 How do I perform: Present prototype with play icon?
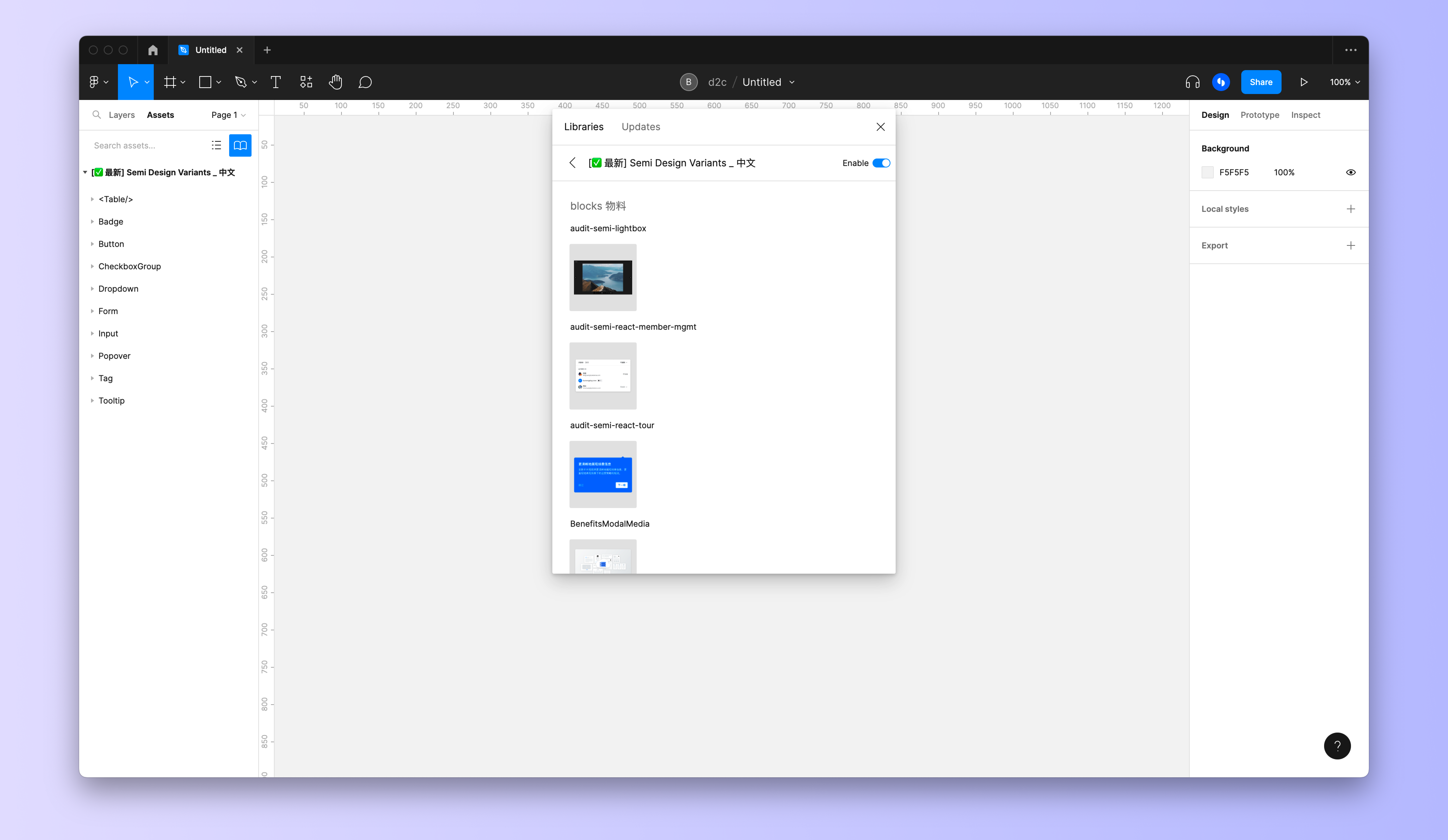[1304, 82]
